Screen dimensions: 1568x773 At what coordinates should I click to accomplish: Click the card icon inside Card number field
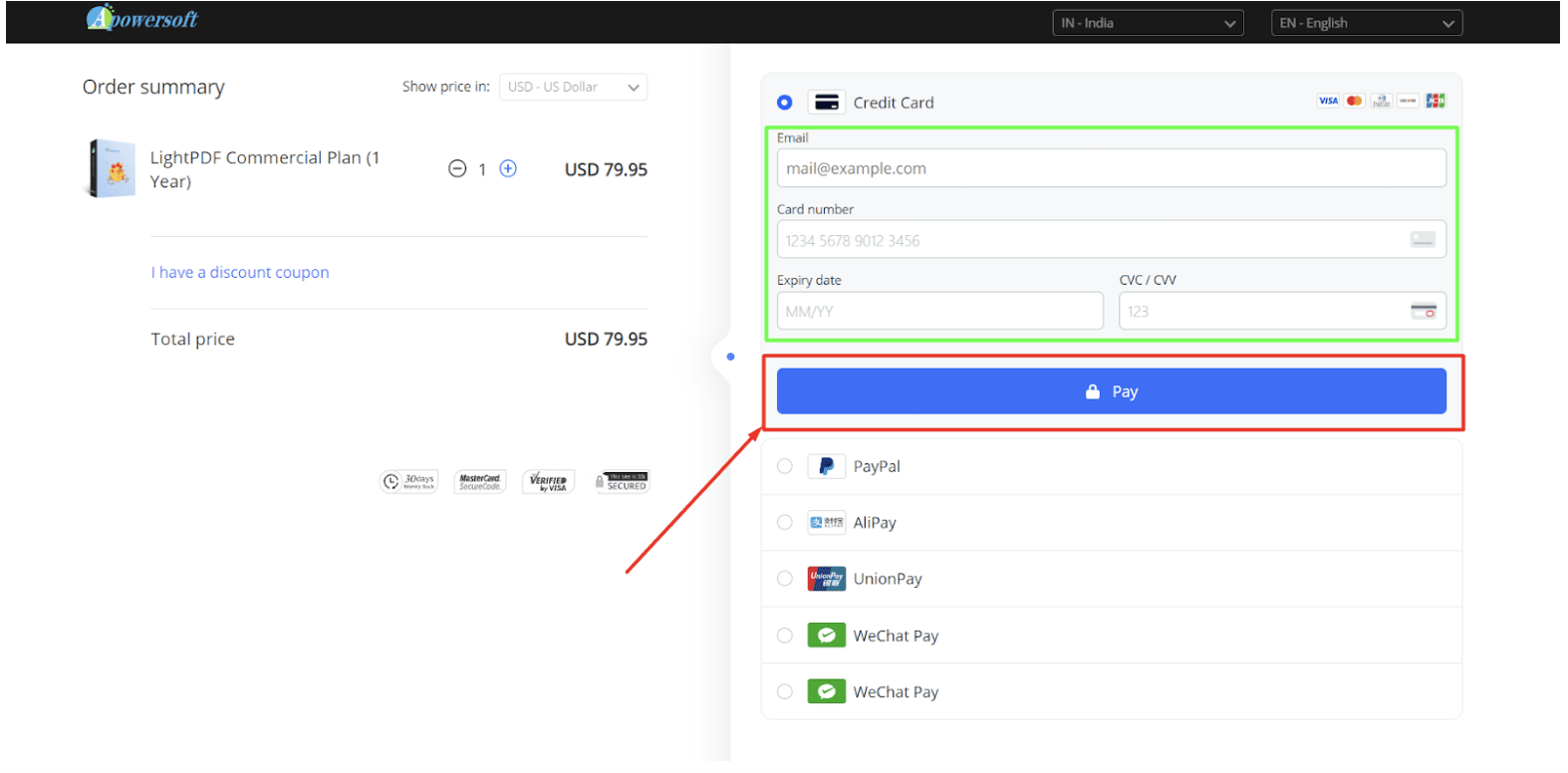pyautogui.click(x=1423, y=240)
